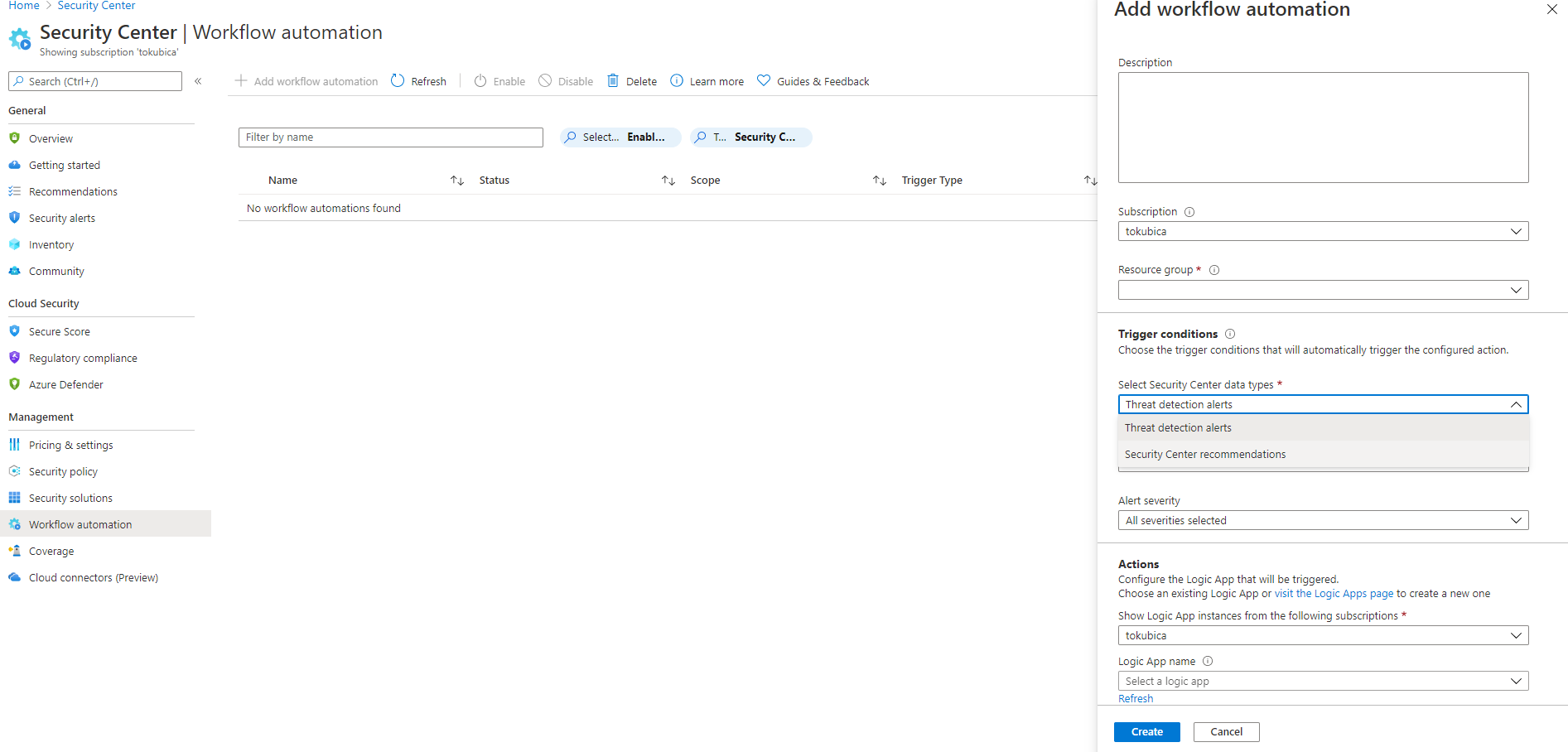Choose Threat detection alerts from list
This screenshot has width=1568, height=752.
pyautogui.click(x=1178, y=428)
